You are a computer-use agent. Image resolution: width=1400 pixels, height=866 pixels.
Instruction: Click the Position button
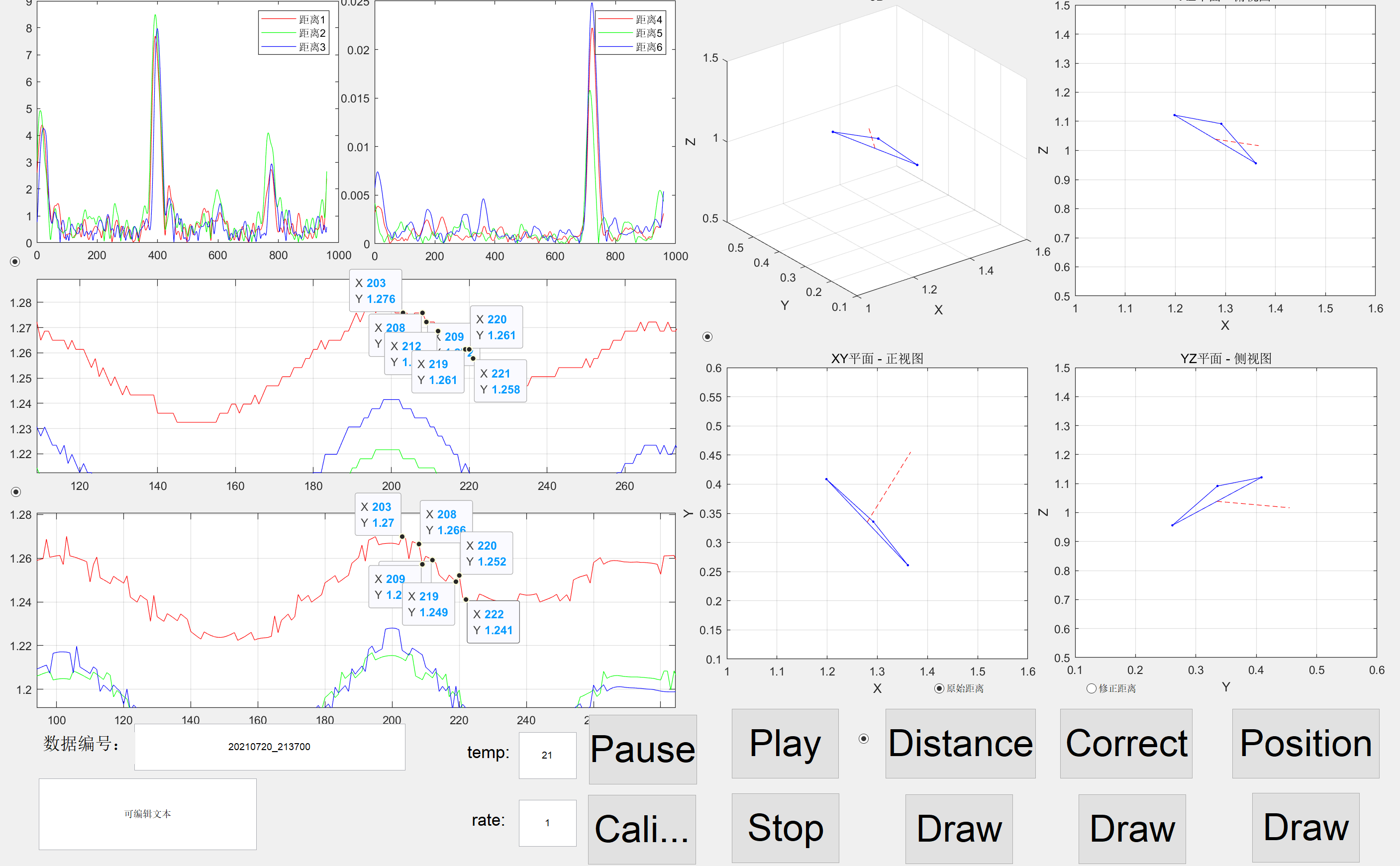(x=1305, y=744)
